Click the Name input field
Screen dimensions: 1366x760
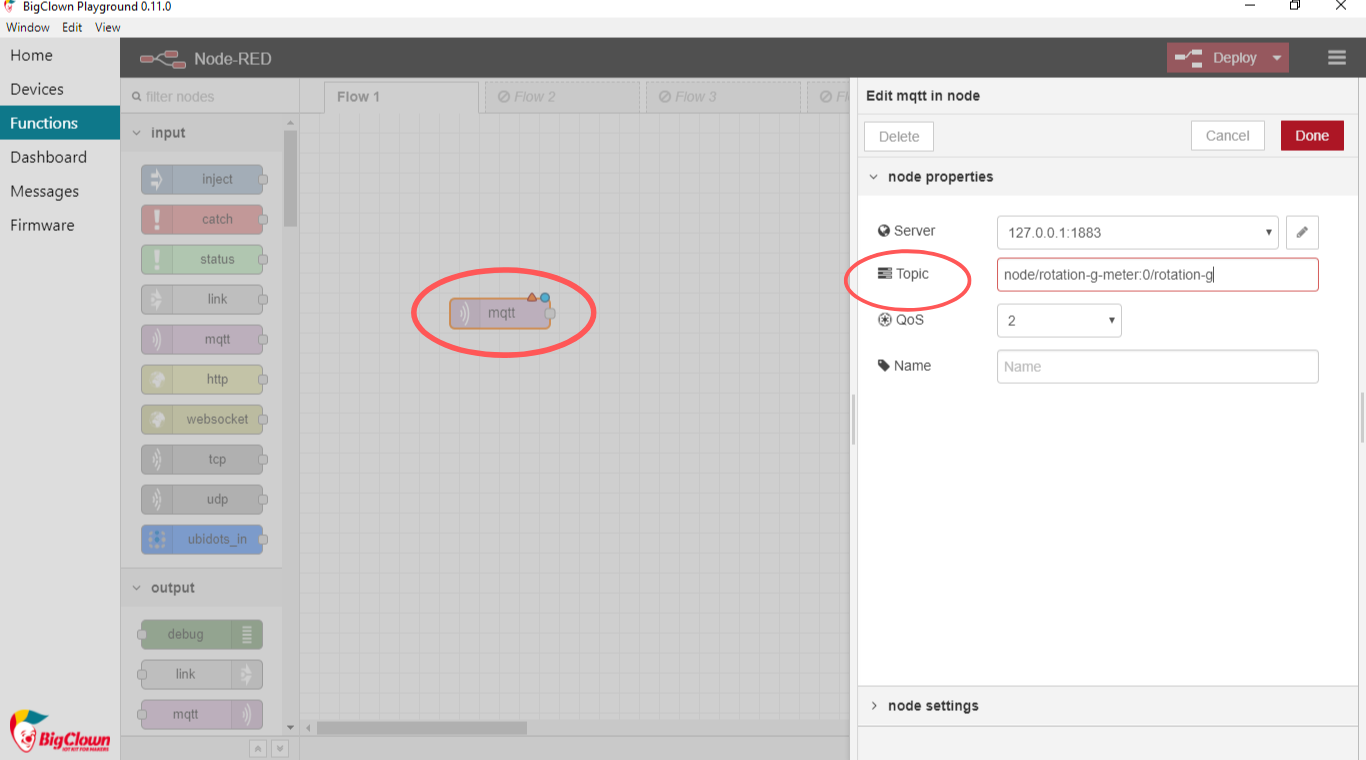tap(1157, 366)
